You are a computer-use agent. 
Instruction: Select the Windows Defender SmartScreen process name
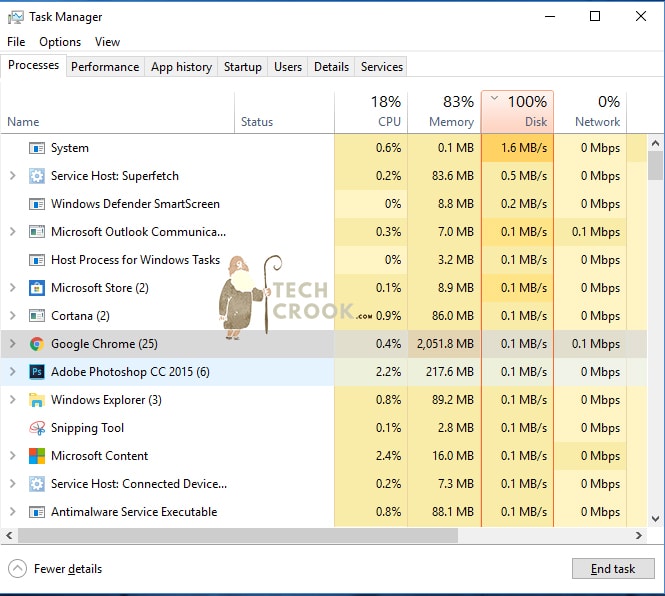click(x=135, y=204)
